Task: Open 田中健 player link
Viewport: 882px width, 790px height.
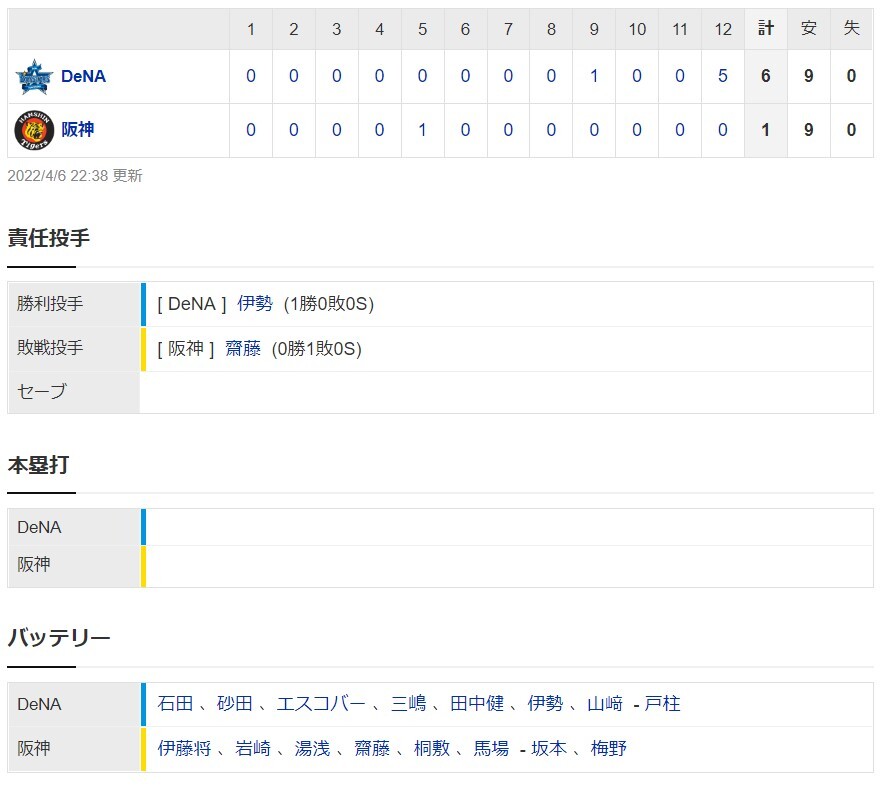Action: tap(477, 703)
